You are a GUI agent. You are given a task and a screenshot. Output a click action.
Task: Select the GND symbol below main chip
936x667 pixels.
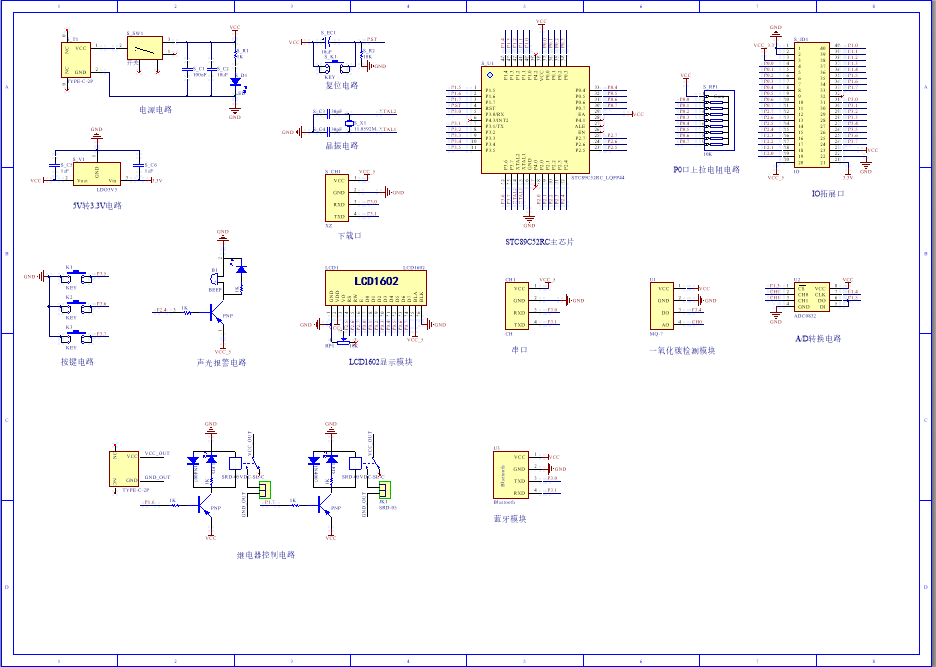click(529, 221)
